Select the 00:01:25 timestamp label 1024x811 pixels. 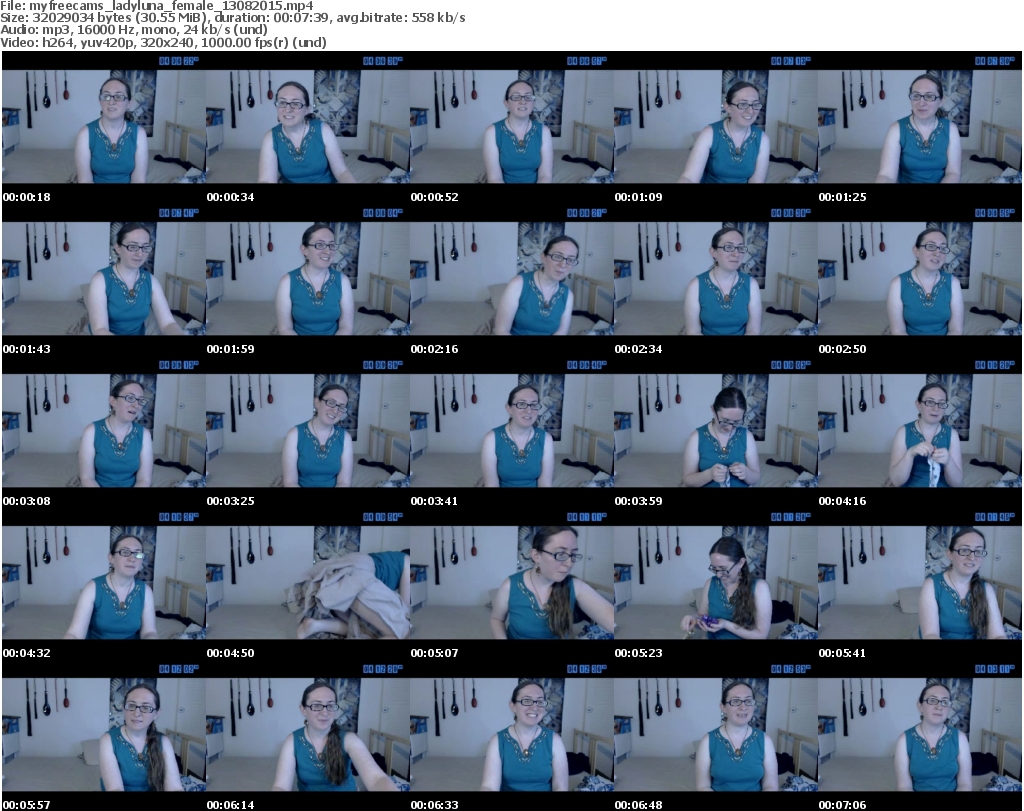tap(842, 197)
